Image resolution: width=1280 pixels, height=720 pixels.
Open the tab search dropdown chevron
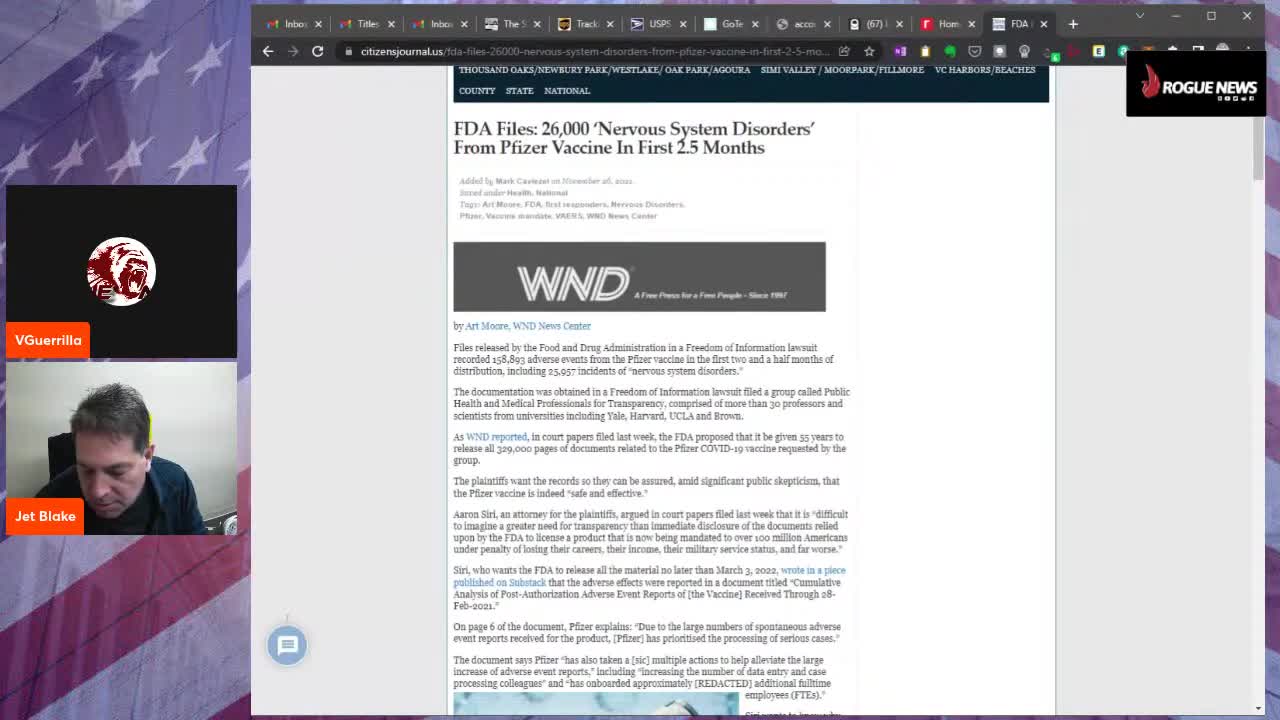(1139, 16)
